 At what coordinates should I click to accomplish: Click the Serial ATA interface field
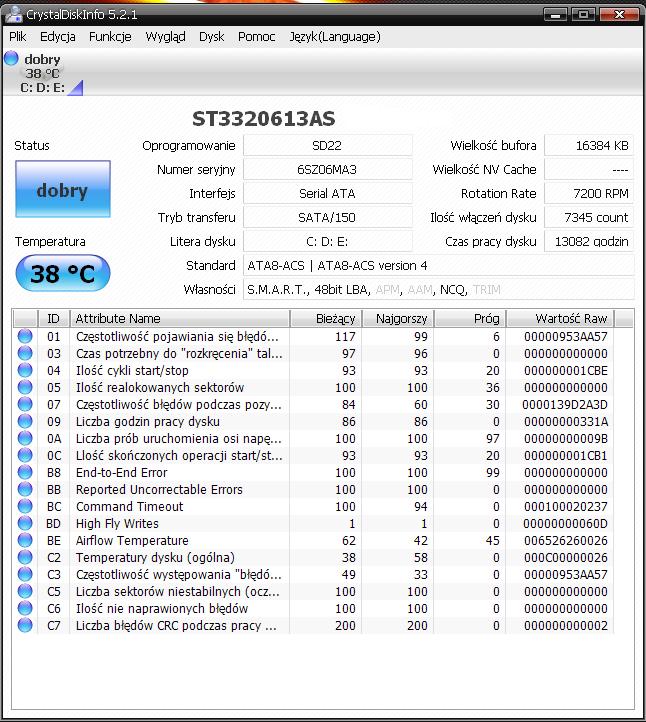pos(327,193)
